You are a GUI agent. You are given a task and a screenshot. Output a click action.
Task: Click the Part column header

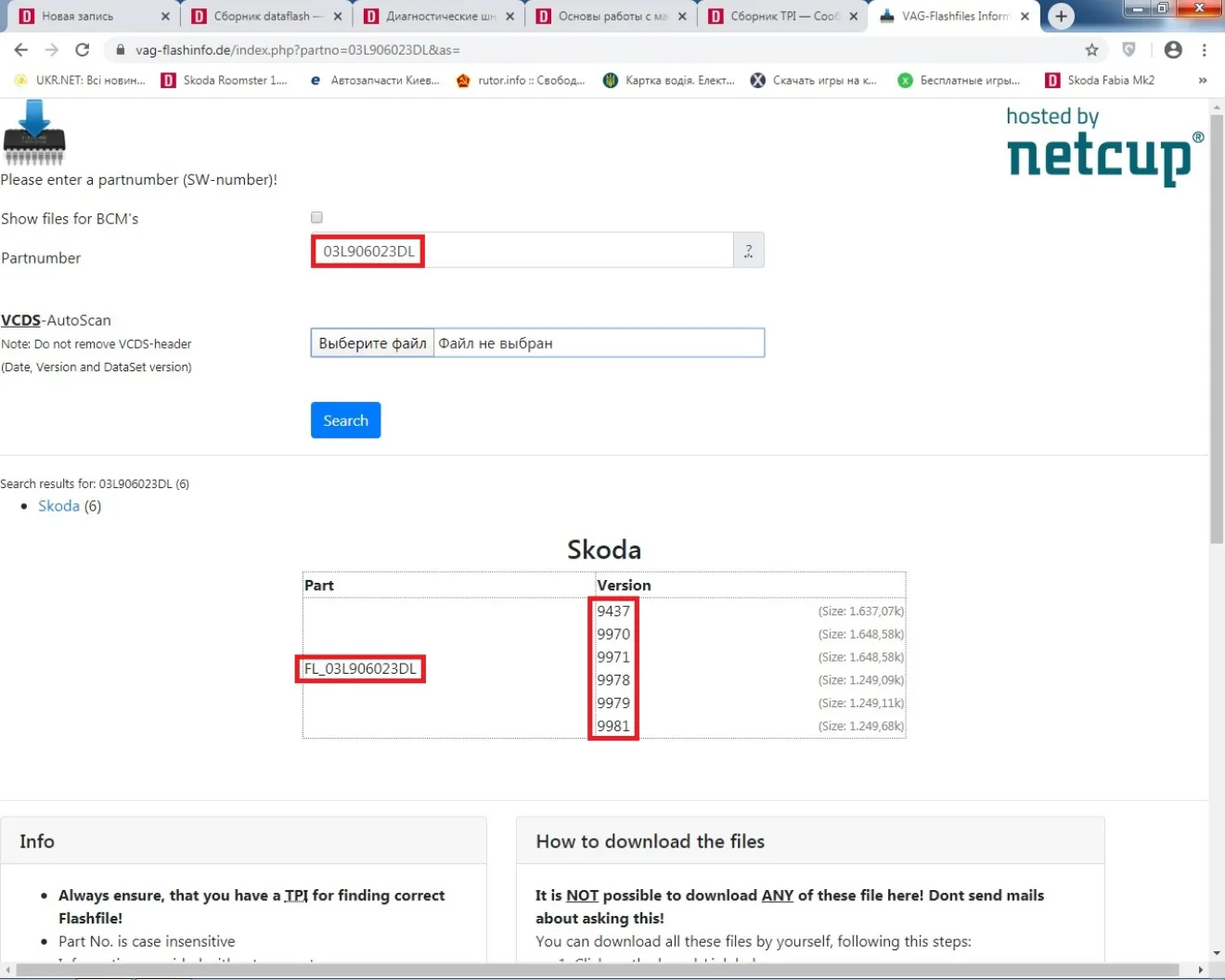[x=319, y=586]
